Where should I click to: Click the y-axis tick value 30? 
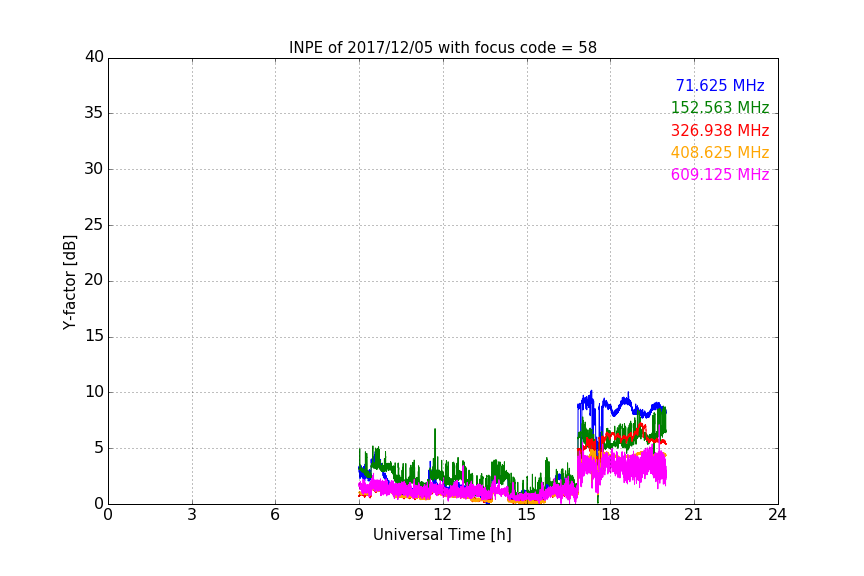(94, 169)
